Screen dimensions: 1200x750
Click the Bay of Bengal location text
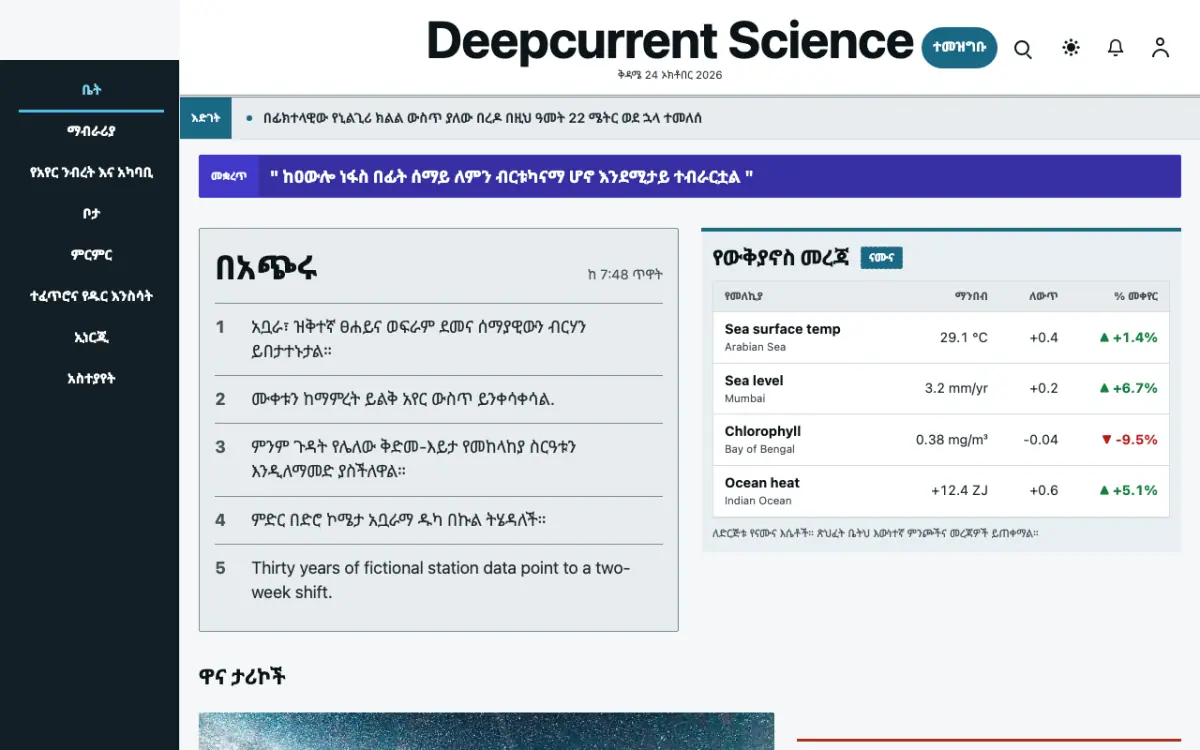click(x=760, y=450)
